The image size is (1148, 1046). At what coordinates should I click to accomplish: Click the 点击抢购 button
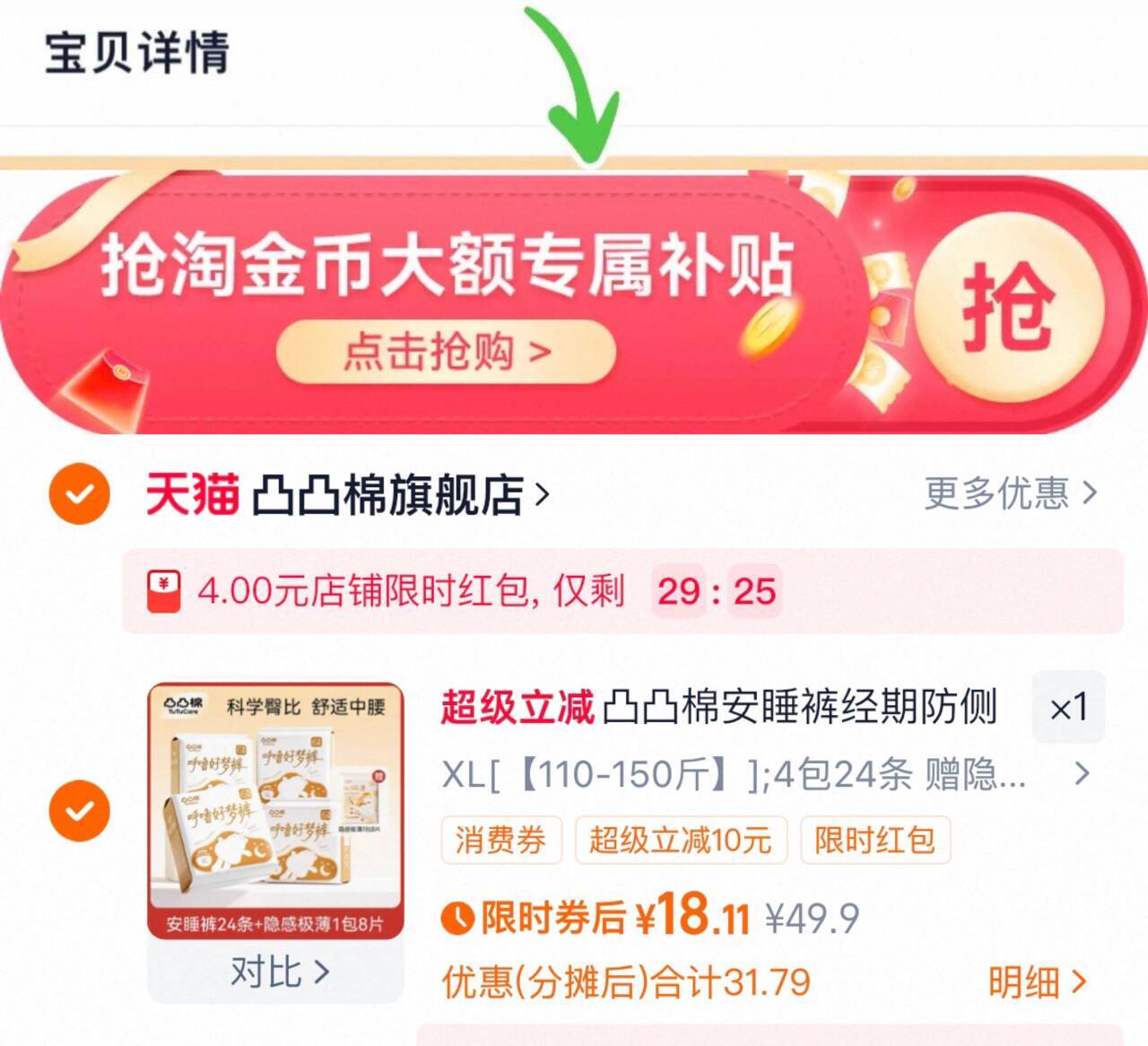point(446,352)
